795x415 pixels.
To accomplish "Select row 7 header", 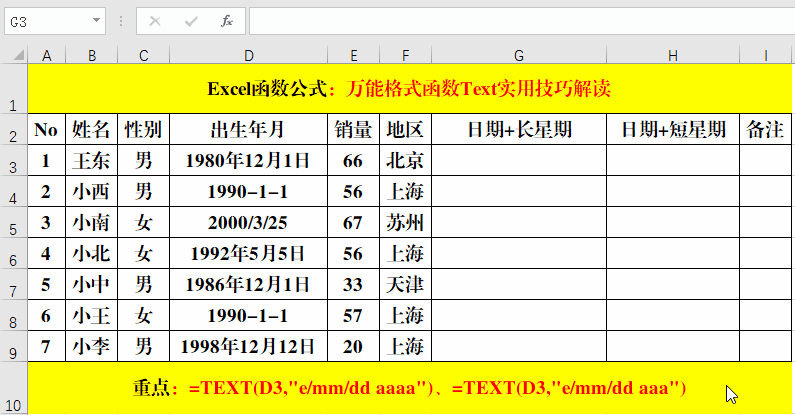I will click(13, 284).
